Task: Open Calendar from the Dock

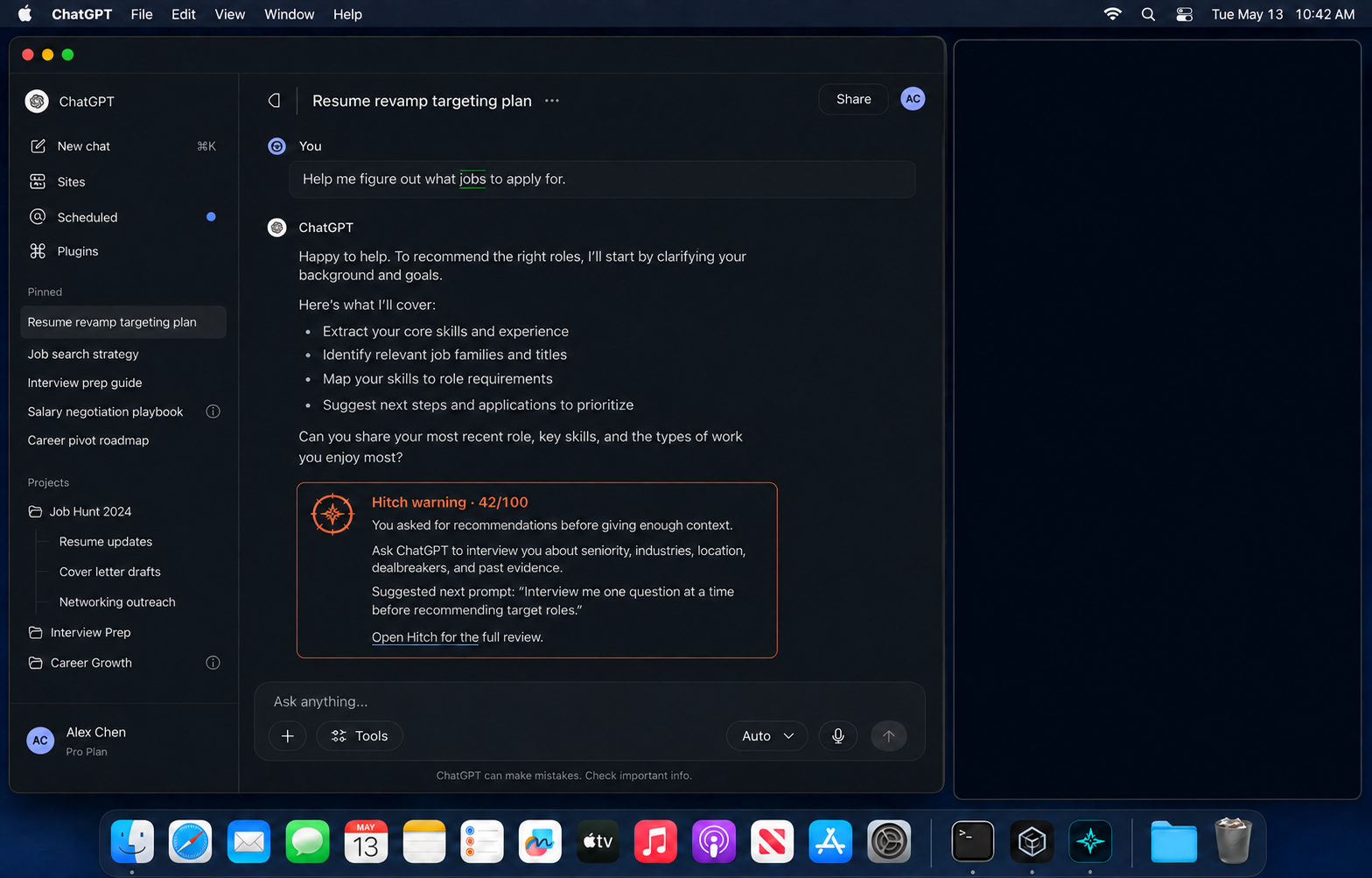Action: tap(366, 842)
